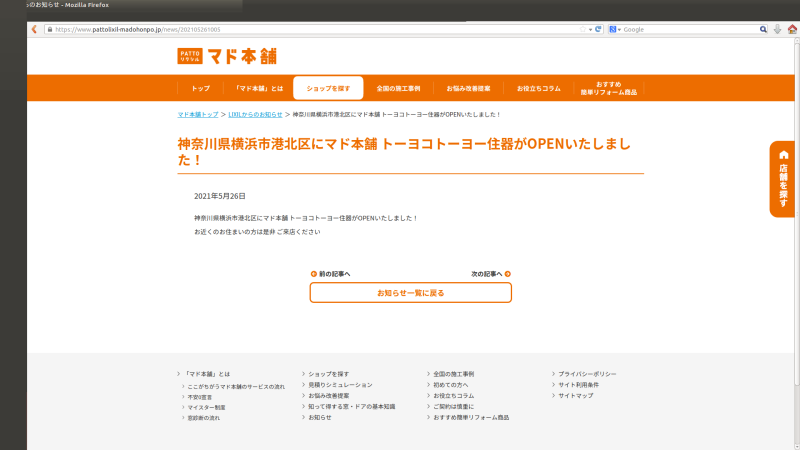Click the 店舗を探す side floating button
The height and width of the screenshot is (450, 800).
(x=783, y=179)
